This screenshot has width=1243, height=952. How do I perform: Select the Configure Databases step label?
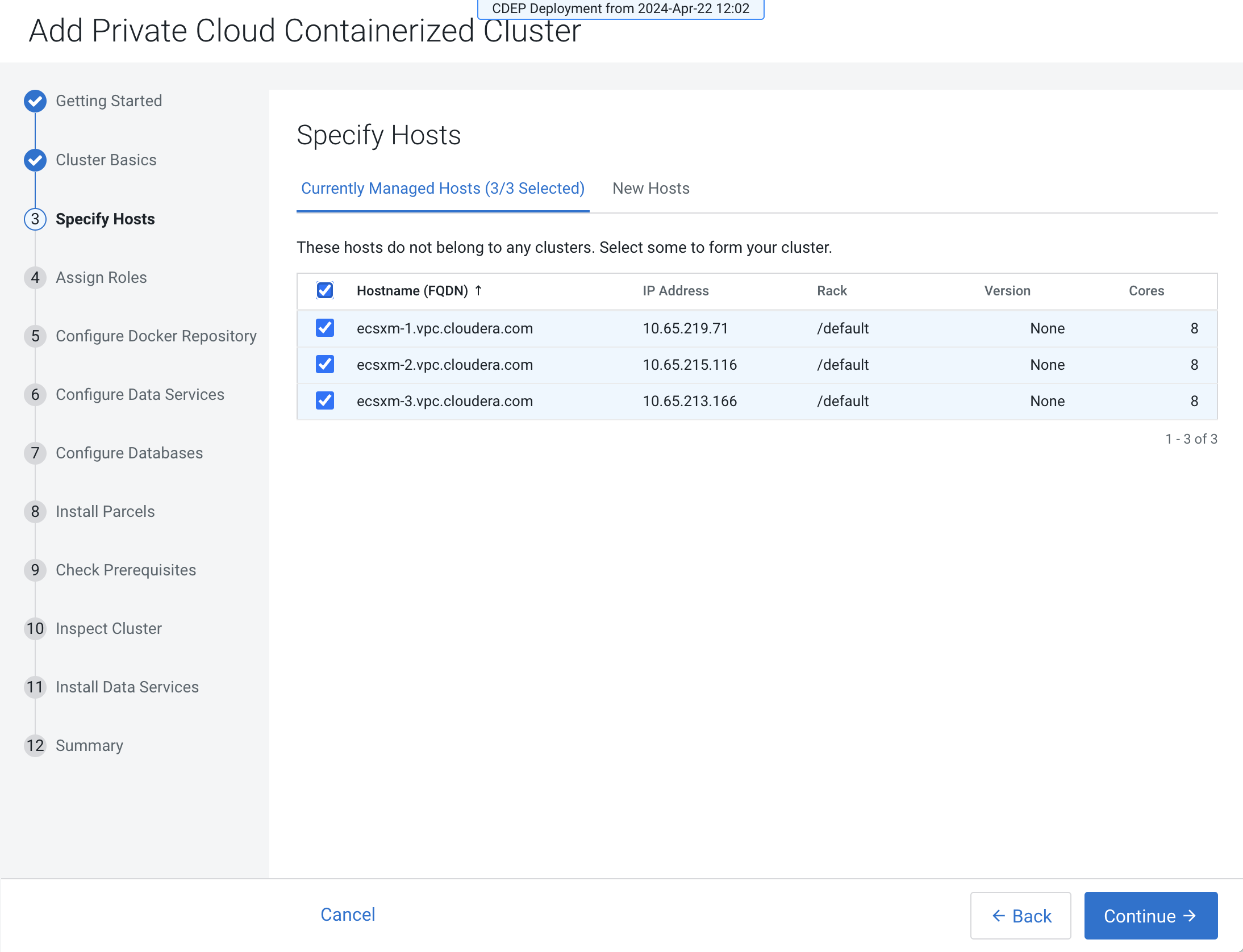pyautogui.click(x=130, y=453)
